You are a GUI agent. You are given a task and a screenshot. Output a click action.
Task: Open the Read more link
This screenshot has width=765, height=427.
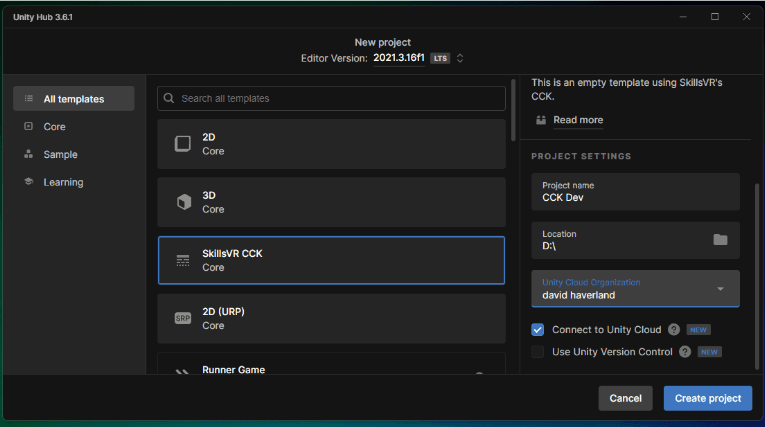[x=578, y=120]
